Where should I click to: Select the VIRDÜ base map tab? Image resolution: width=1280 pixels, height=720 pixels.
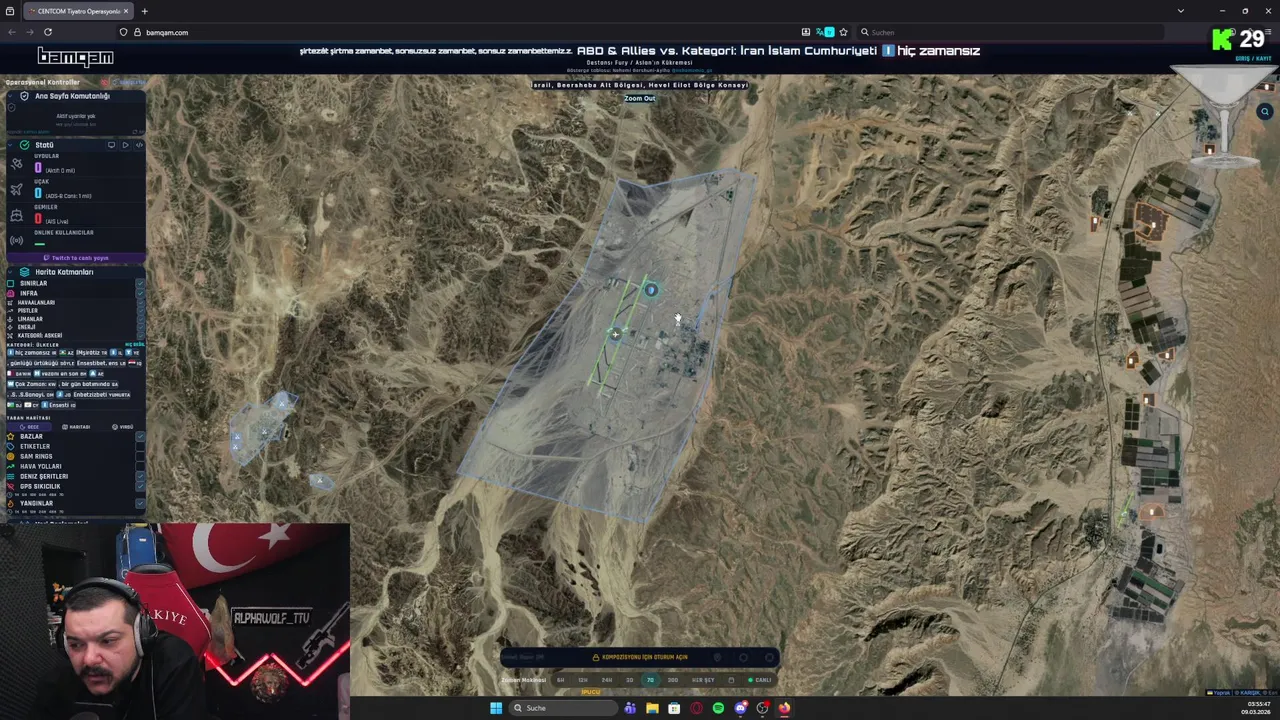pos(123,427)
